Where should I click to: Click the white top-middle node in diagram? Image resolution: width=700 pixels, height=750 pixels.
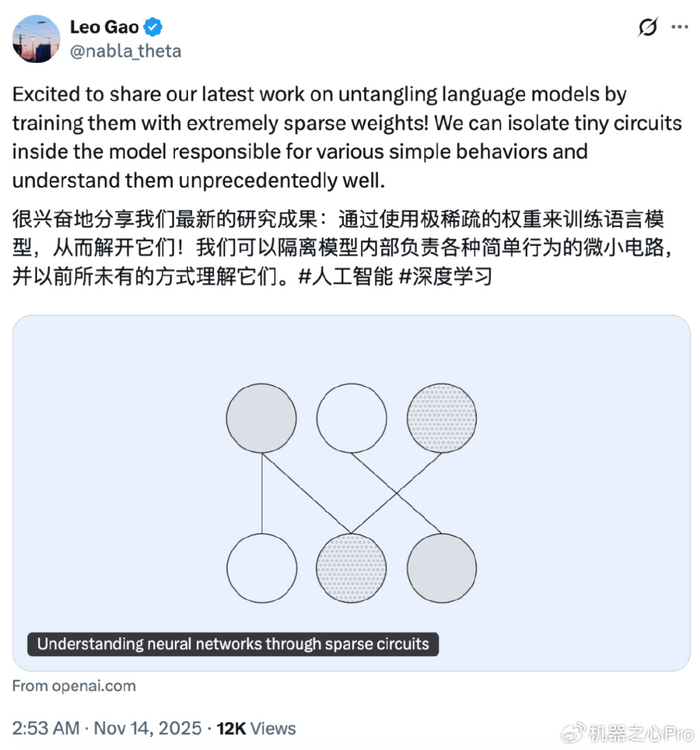[x=352, y=418]
